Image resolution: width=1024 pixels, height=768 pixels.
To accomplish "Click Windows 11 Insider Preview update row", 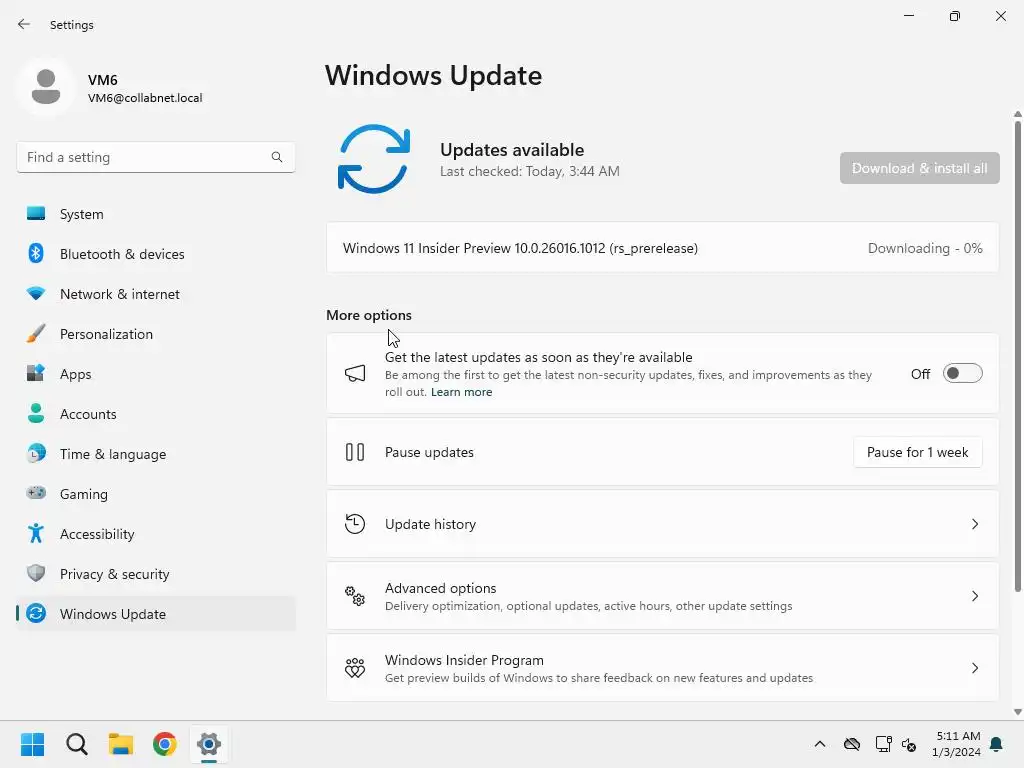I will click(662, 248).
